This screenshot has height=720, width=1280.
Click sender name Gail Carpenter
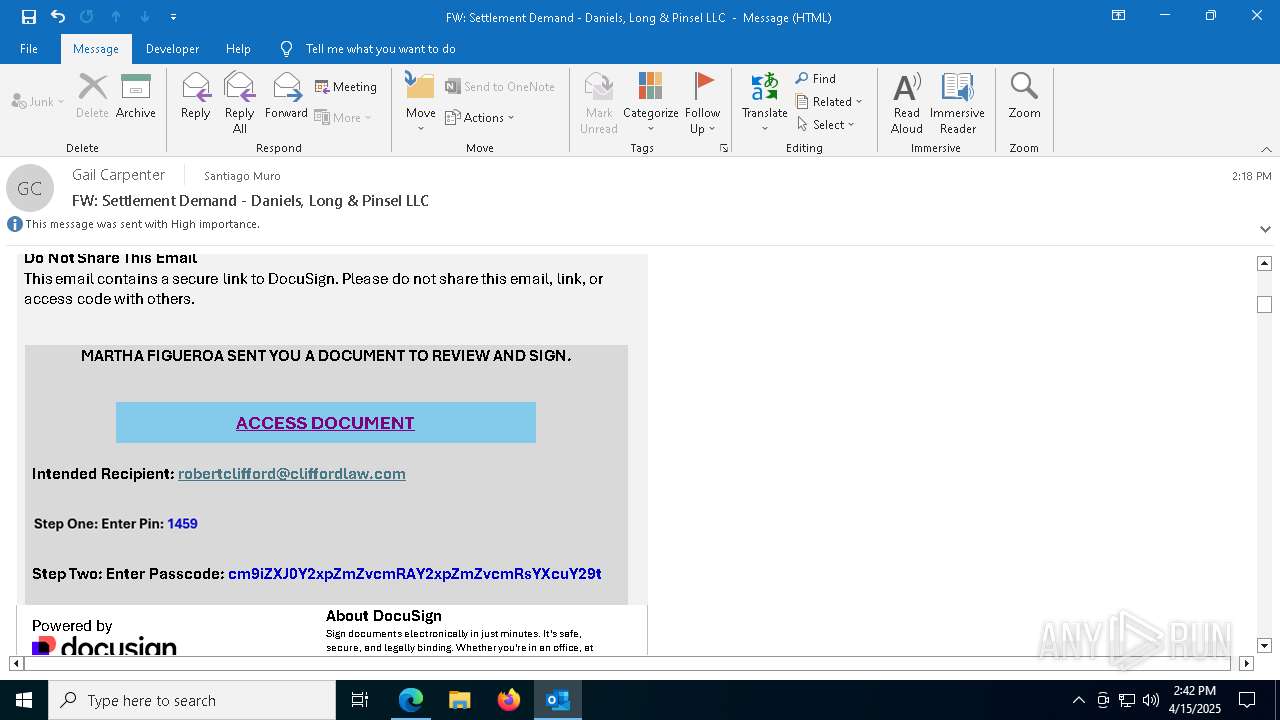(118, 175)
